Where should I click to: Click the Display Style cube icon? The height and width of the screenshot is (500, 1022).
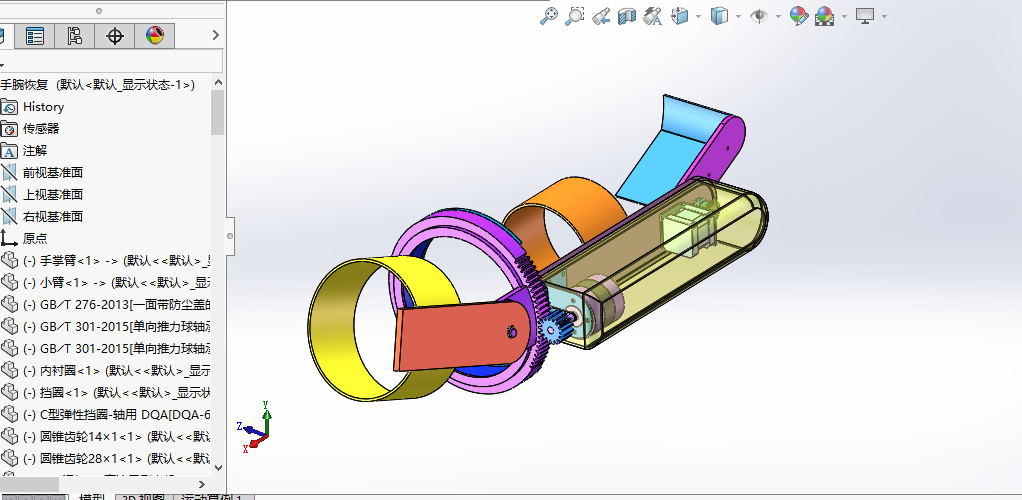719,16
